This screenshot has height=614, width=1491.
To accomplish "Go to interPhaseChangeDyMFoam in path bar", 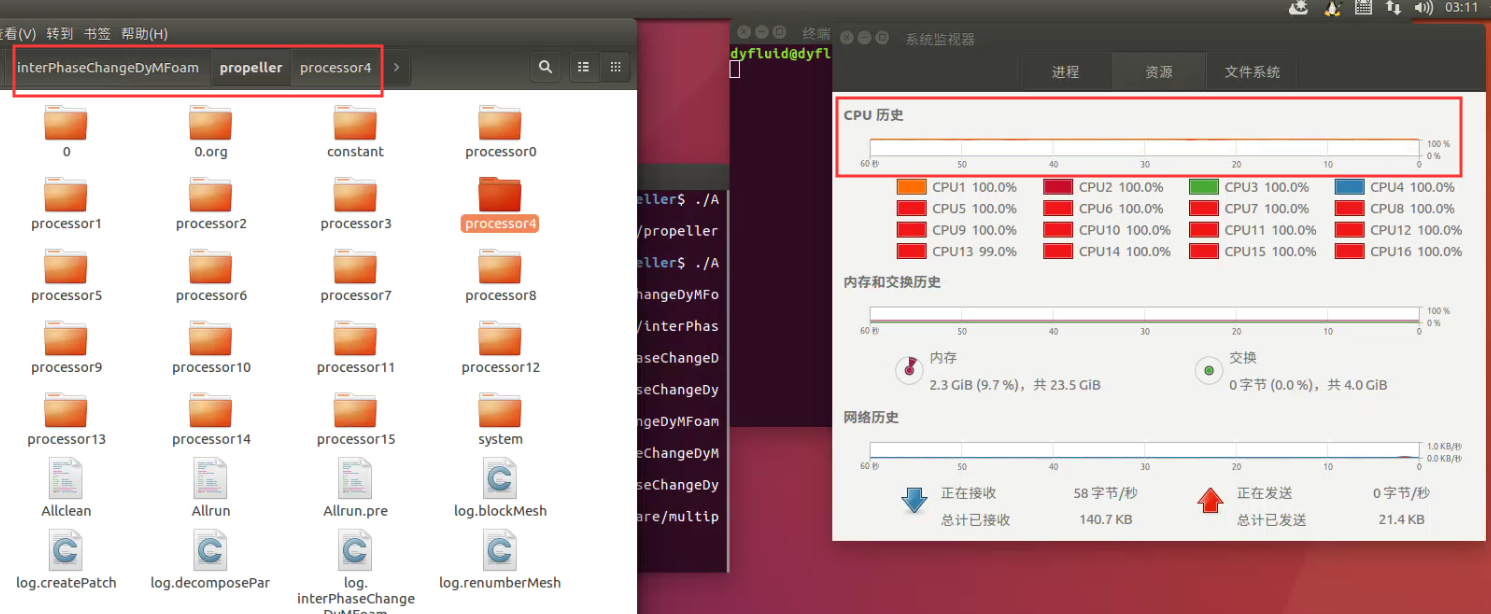I will (108, 67).
